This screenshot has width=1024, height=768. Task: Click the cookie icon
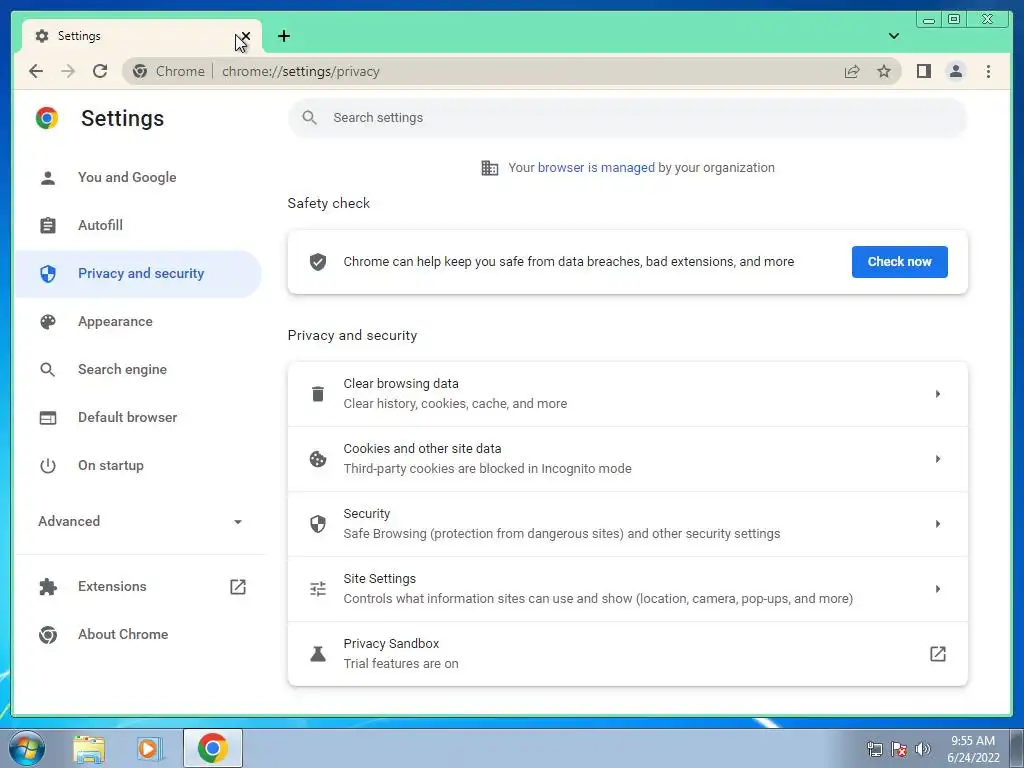tap(317, 459)
